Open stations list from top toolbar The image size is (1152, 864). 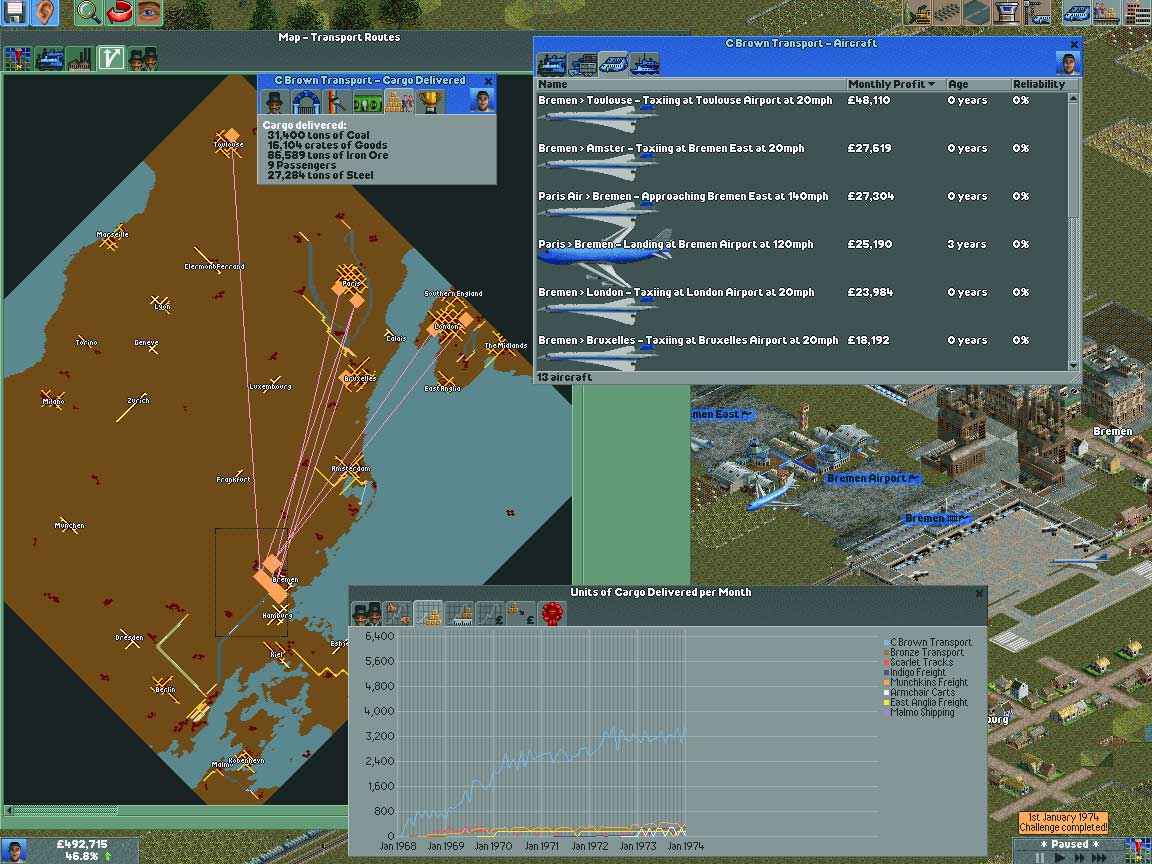coord(1106,12)
